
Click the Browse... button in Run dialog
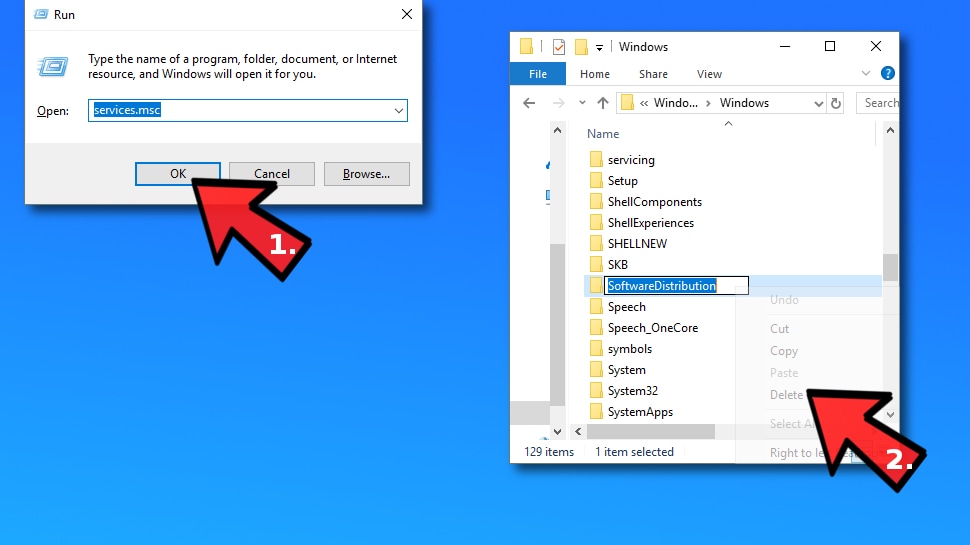click(366, 174)
